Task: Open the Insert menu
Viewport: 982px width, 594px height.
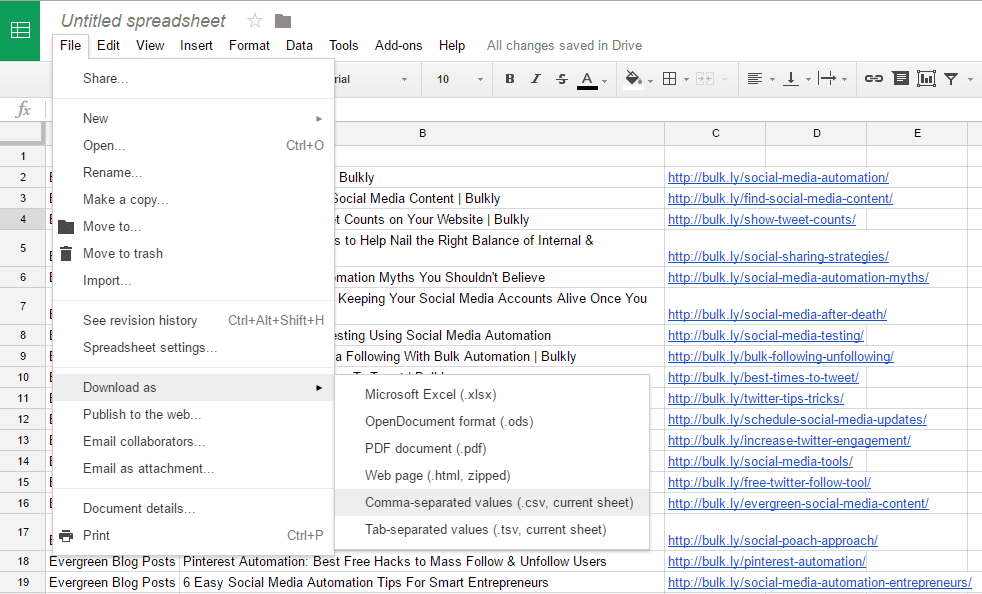Action: (x=196, y=46)
